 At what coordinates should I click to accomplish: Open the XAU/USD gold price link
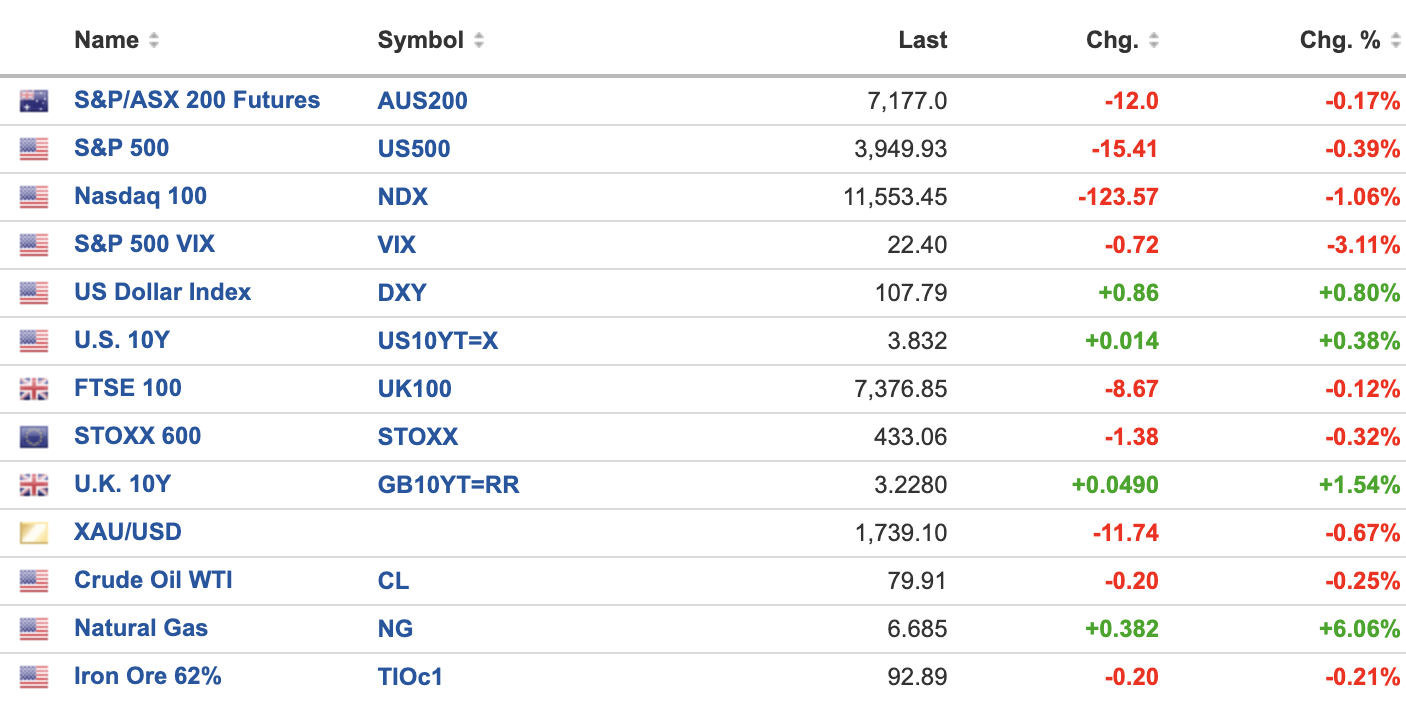tap(128, 532)
